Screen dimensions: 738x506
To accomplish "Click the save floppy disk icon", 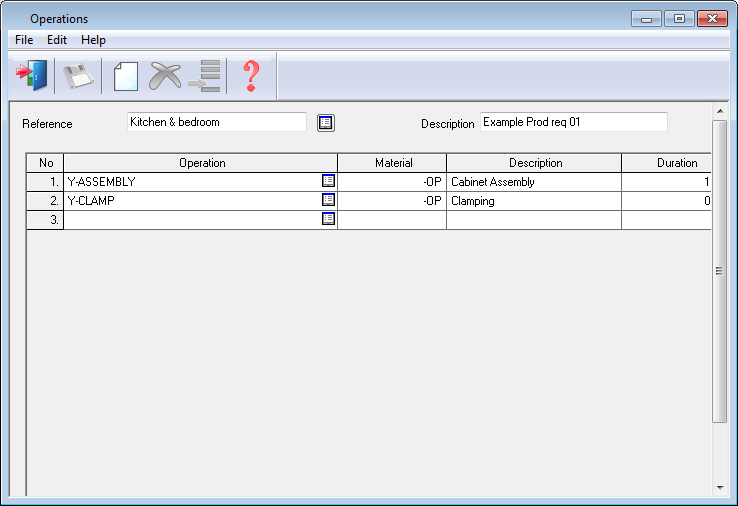I will click(78, 76).
